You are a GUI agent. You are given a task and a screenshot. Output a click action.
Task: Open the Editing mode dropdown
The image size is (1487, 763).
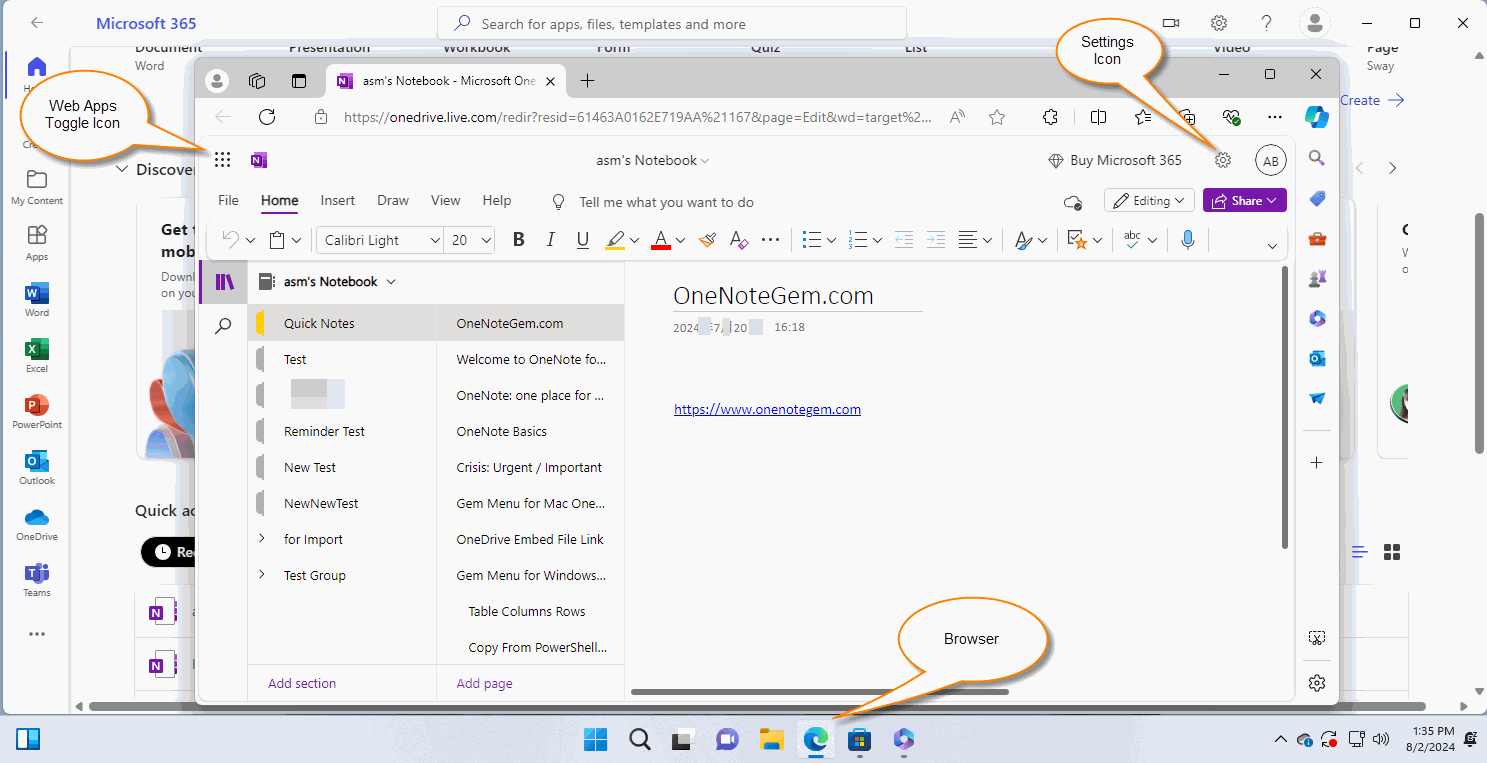[x=1149, y=201]
